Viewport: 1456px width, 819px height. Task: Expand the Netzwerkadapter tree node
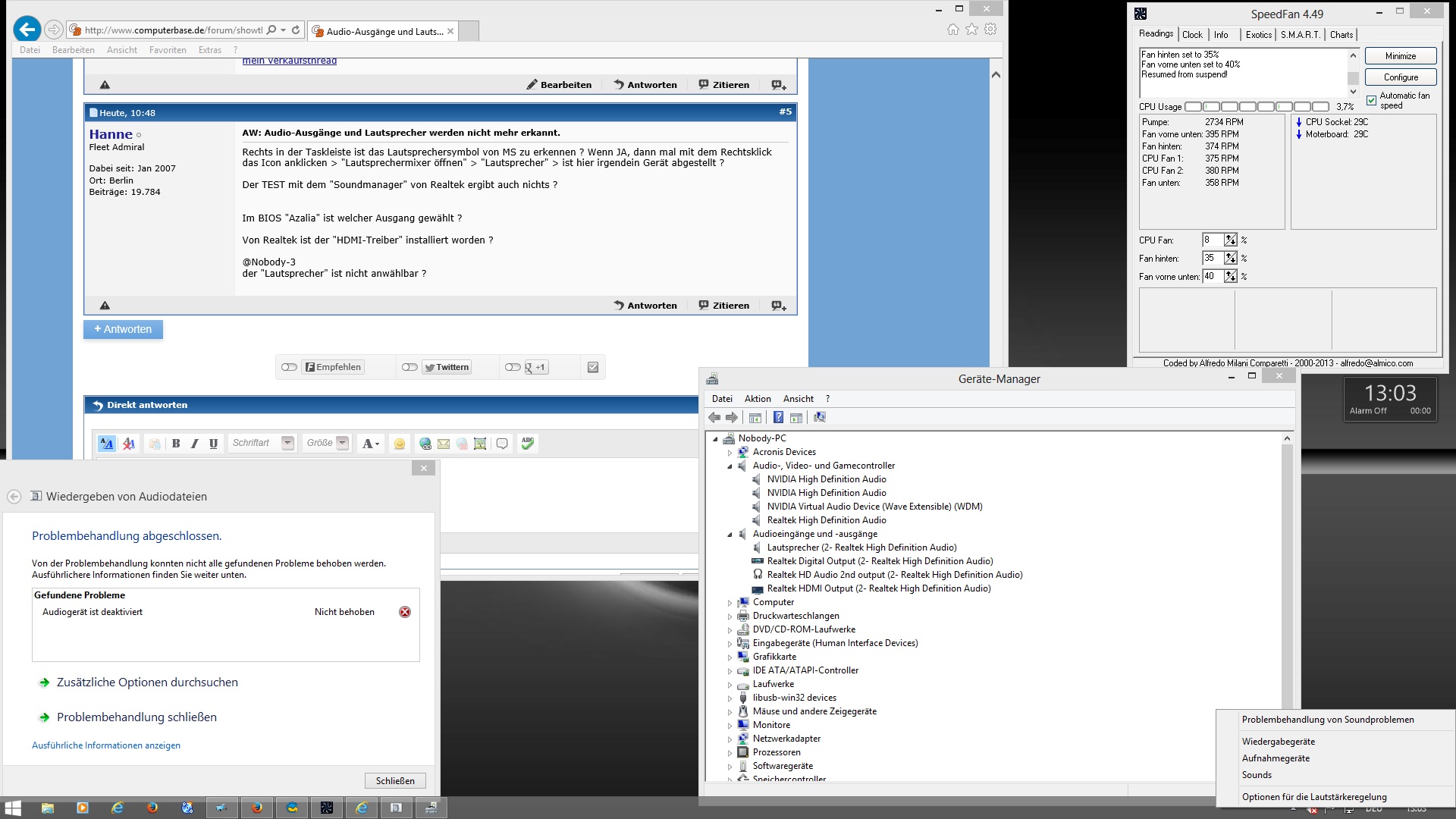point(730,739)
